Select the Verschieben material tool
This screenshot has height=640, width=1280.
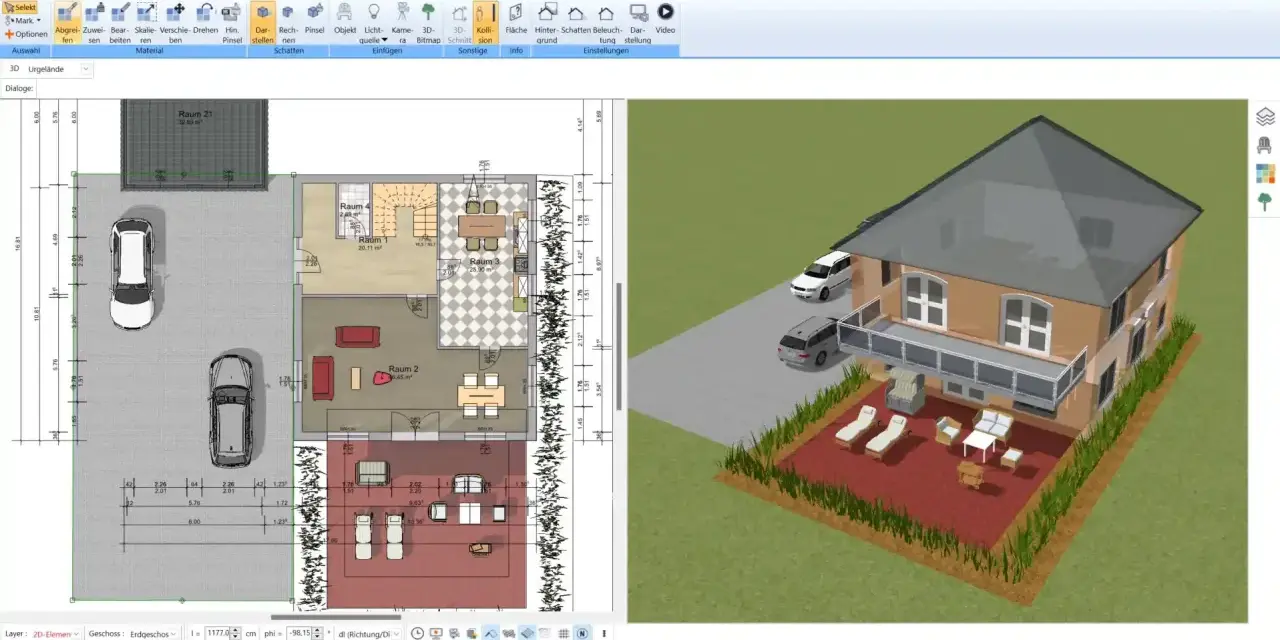click(175, 22)
